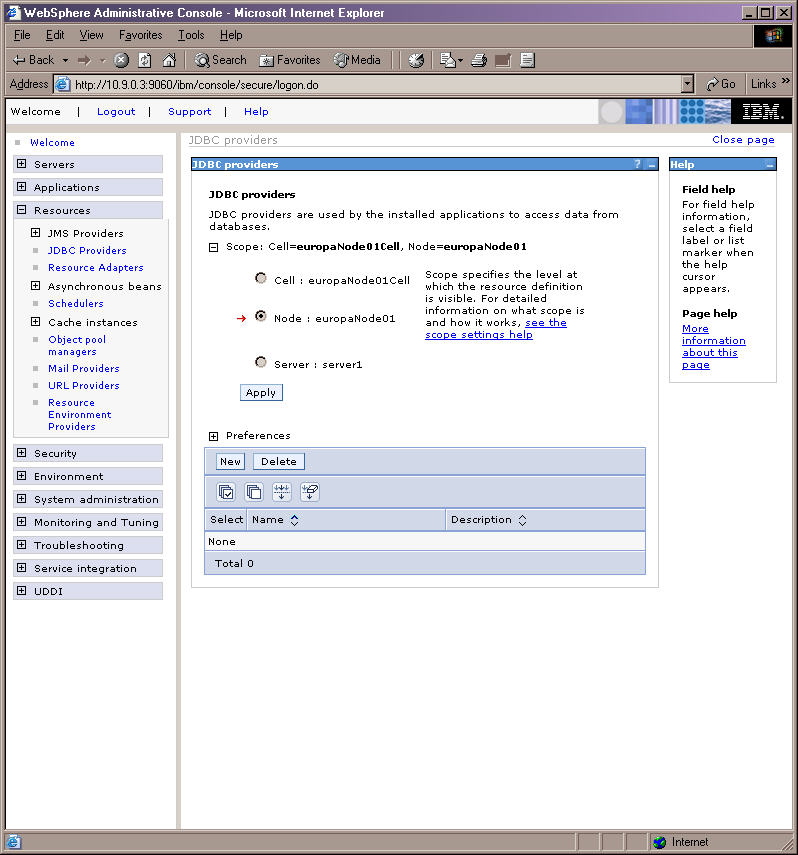This screenshot has width=798, height=855.
Task: Click the Delete button
Action: (279, 461)
